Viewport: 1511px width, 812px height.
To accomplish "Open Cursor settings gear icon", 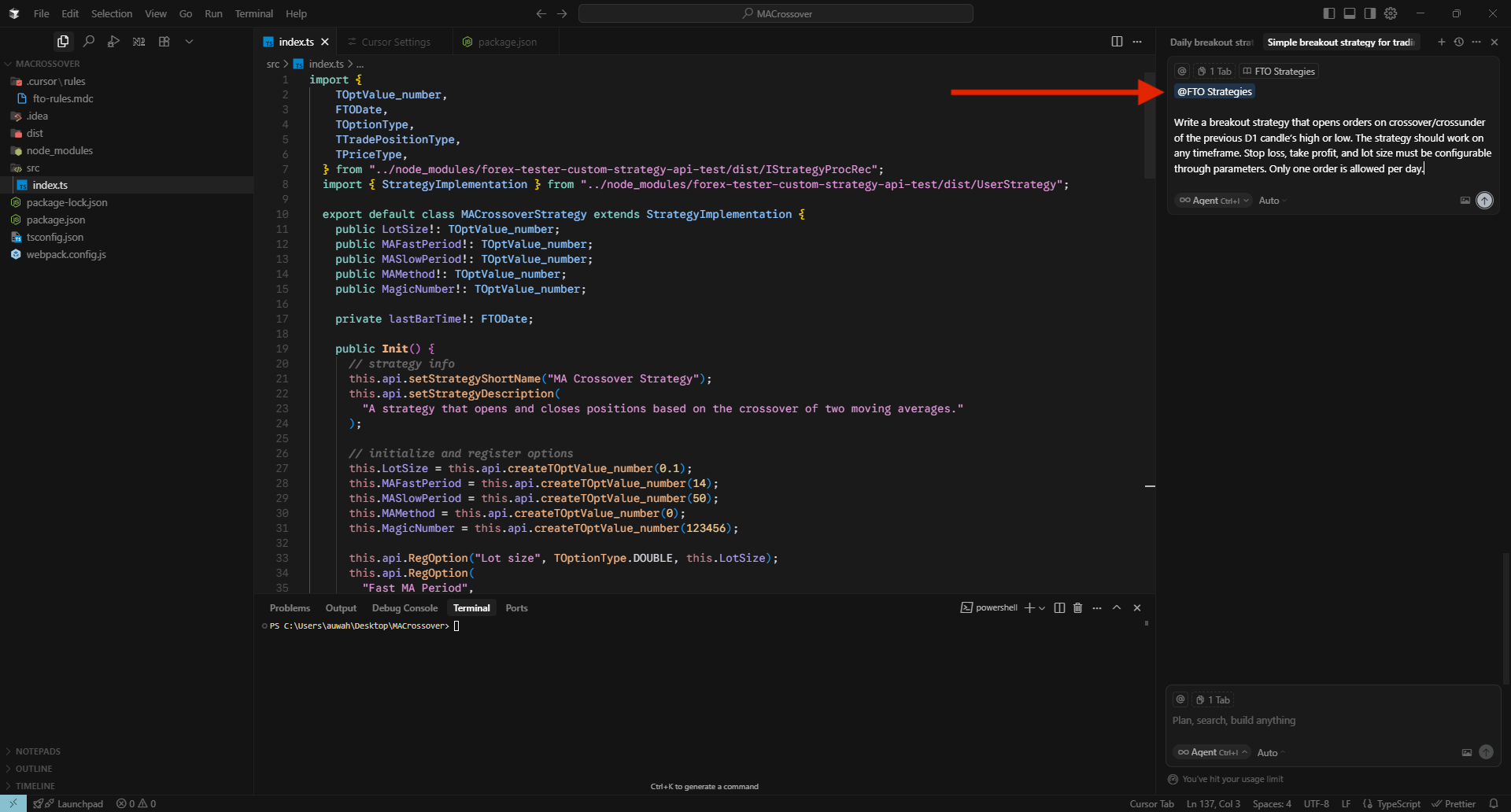I will coord(1391,13).
